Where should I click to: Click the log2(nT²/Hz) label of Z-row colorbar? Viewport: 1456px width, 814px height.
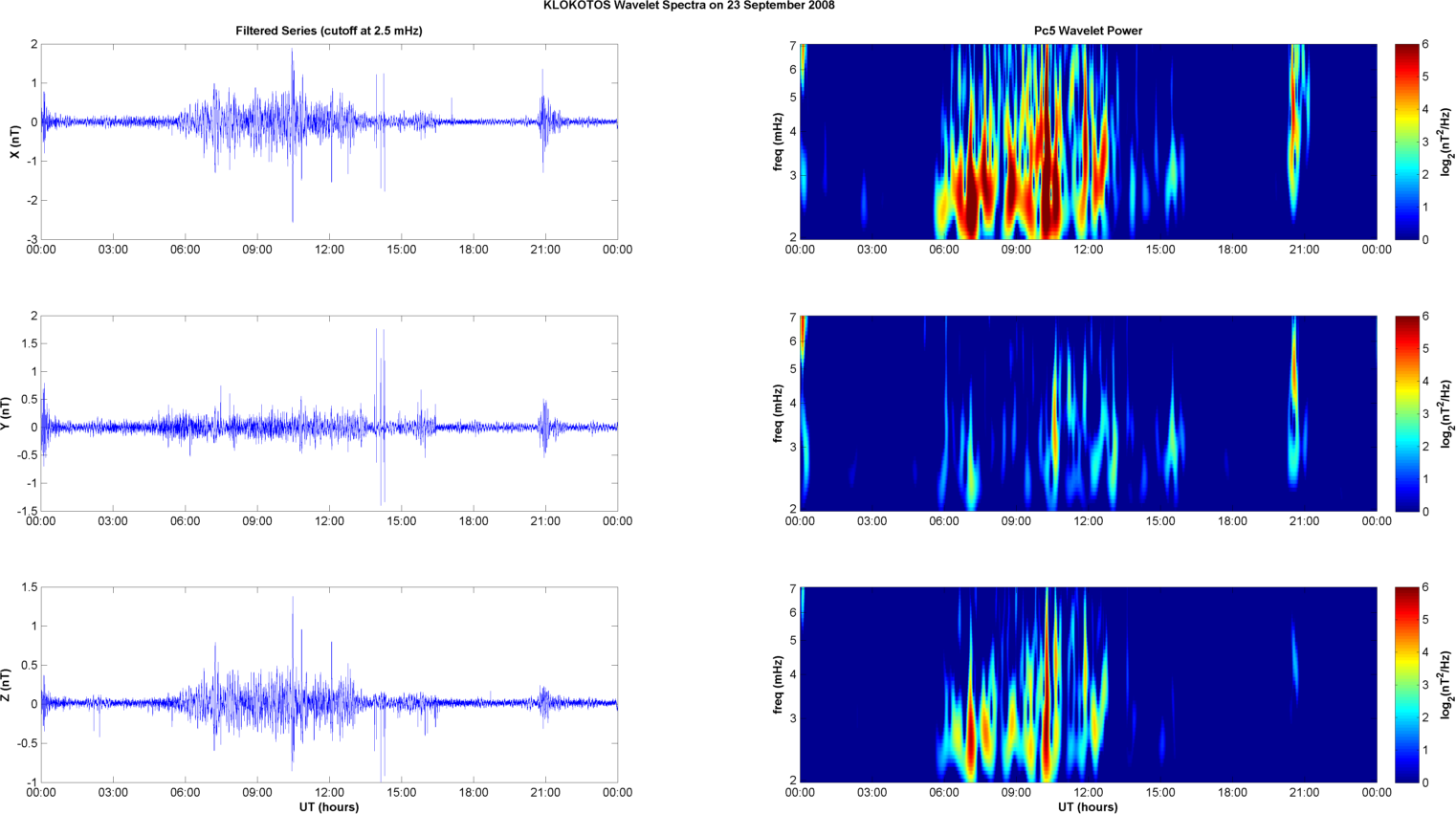(1447, 685)
